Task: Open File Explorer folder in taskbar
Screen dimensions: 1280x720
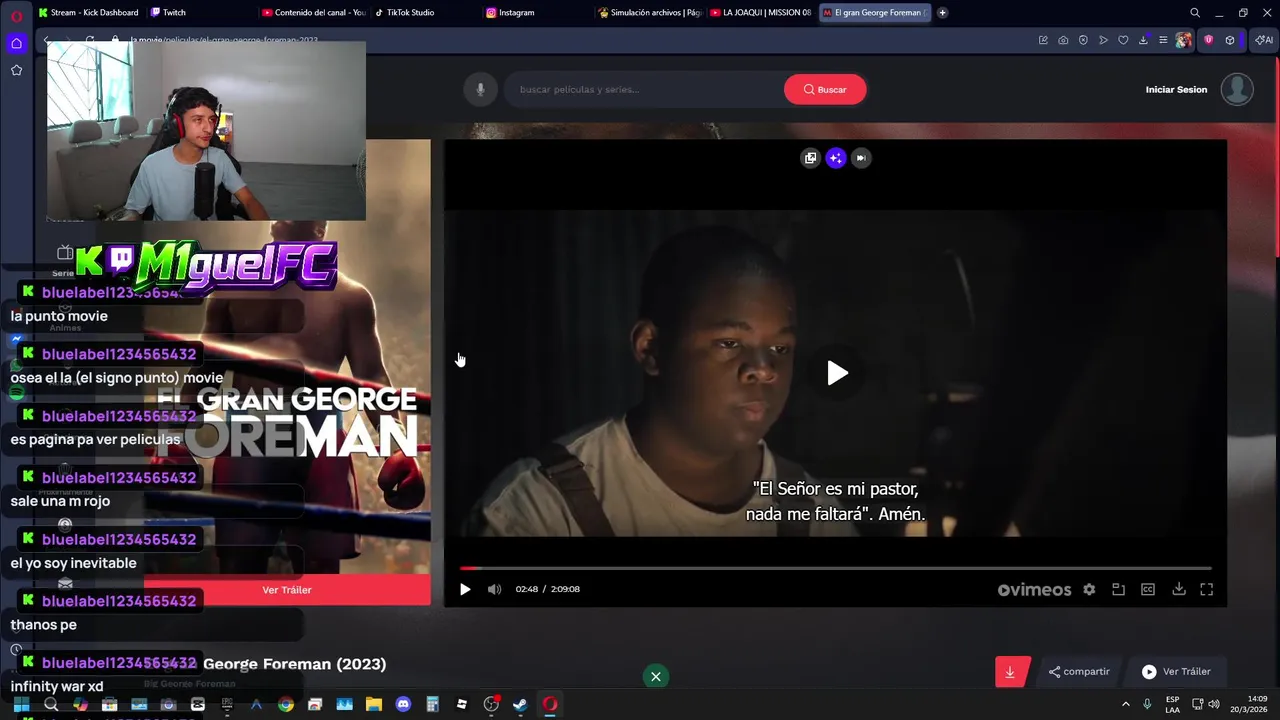Action: pos(373,704)
